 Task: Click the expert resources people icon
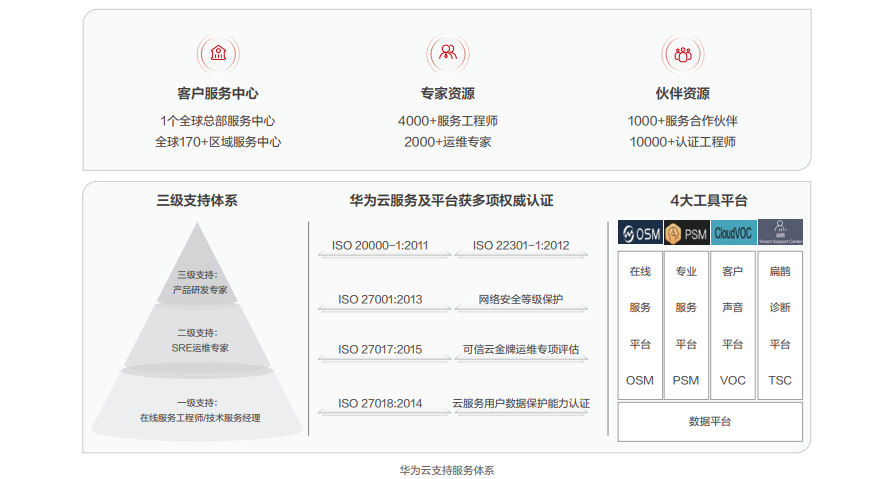click(x=448, y=54)
